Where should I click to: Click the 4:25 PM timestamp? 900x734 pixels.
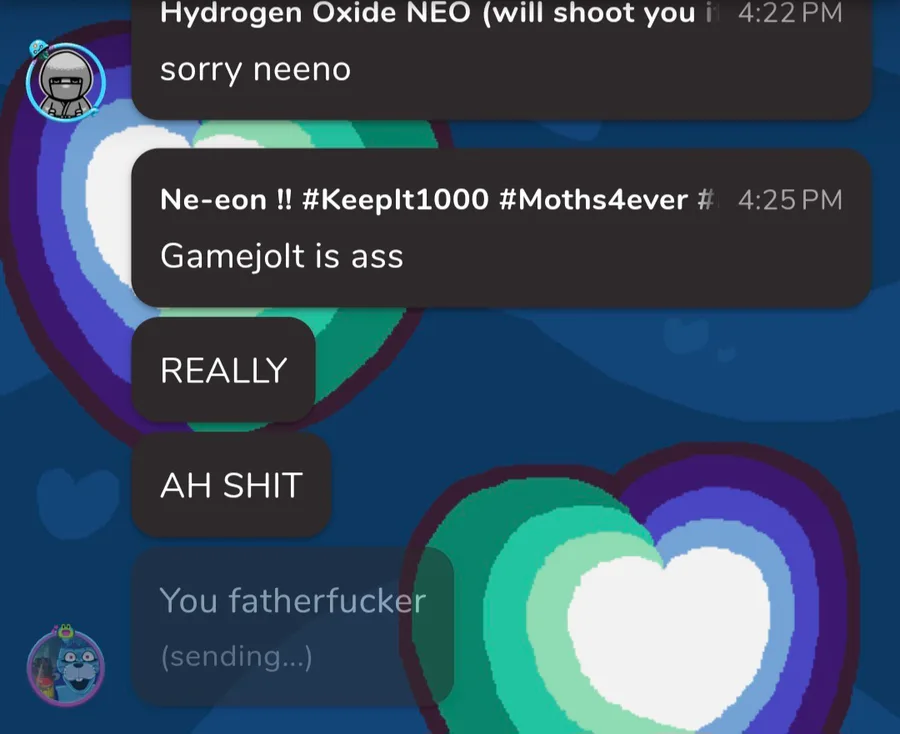[790, 200]
